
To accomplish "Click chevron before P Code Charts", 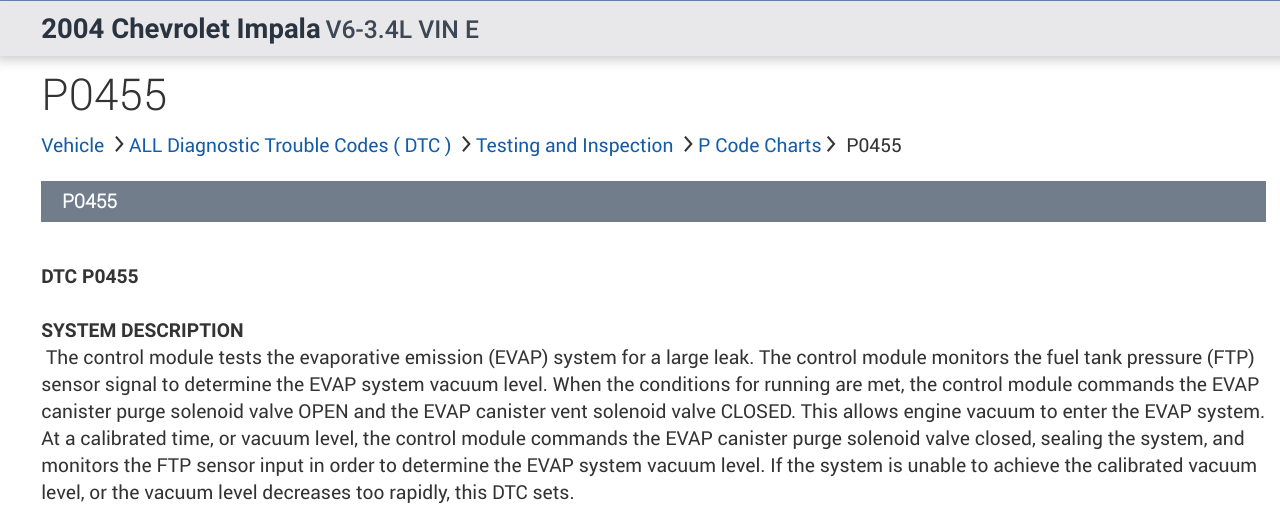I will [687, 145].
